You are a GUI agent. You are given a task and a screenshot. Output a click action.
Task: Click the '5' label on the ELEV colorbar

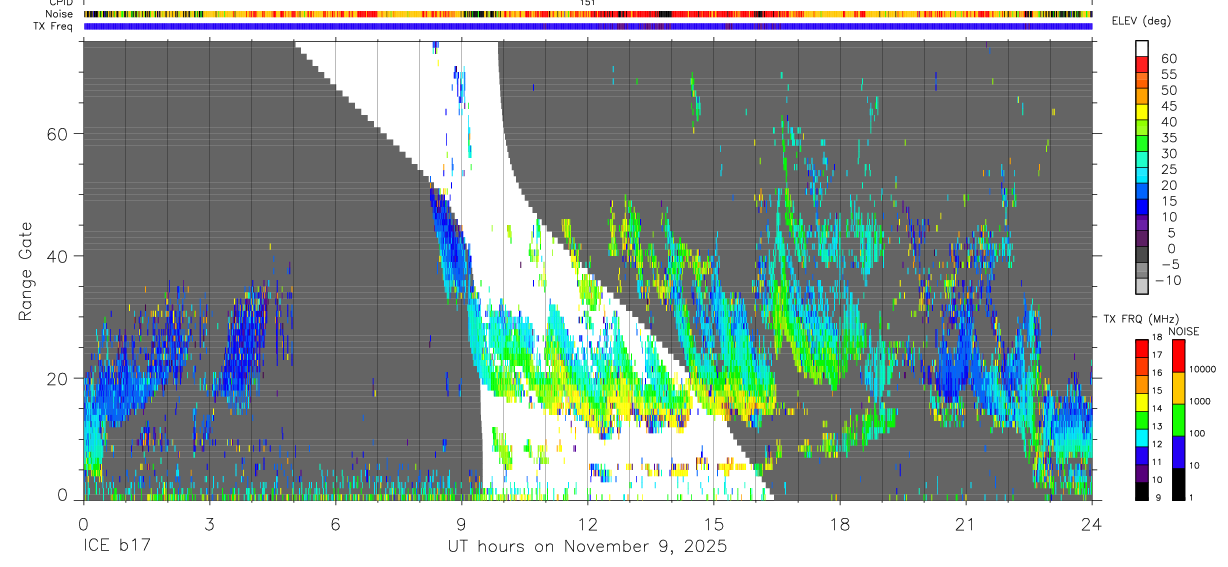coord(1172,233)
